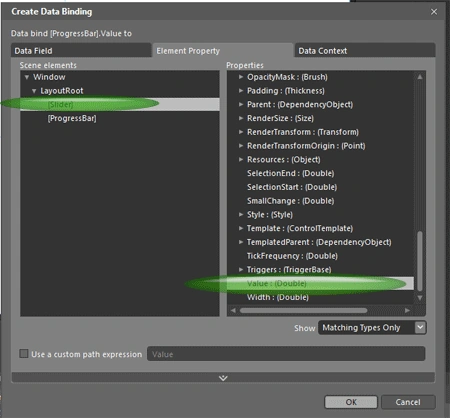450x418 pixels.
Task: Select the [ProgressBar] scene element
Action: coord(72,118)
